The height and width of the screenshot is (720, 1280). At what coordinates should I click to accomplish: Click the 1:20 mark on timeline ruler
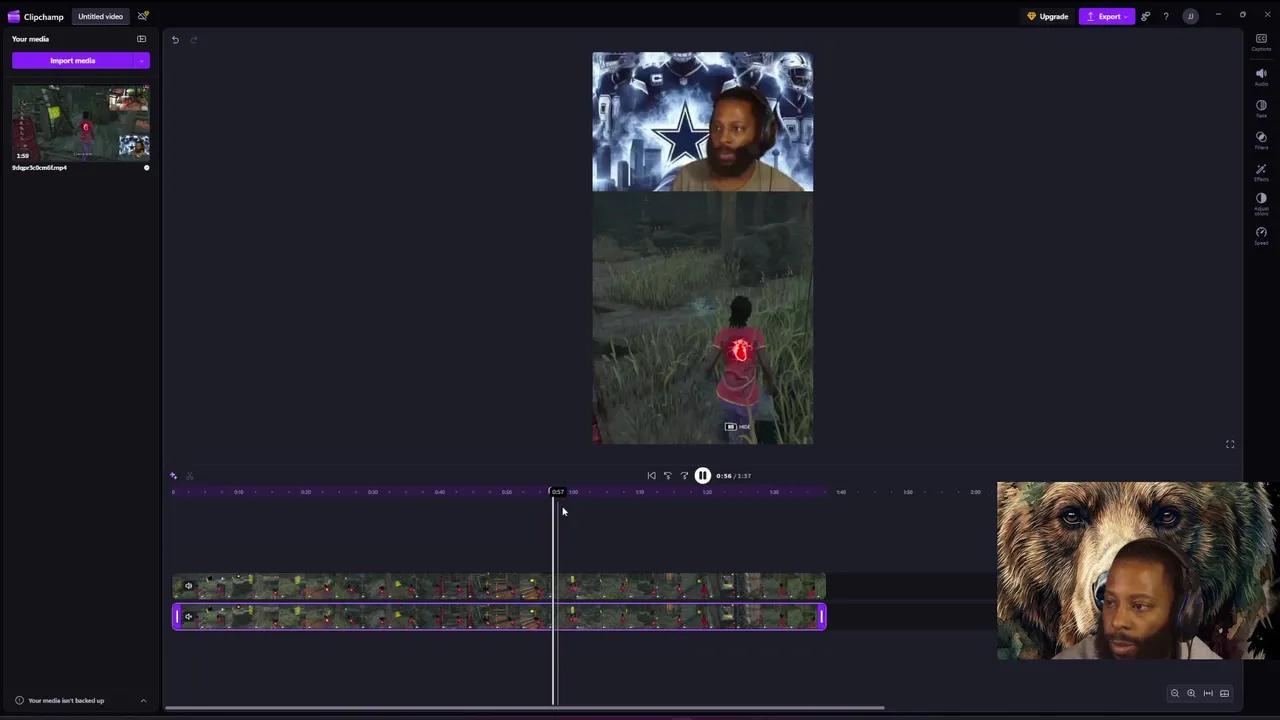[x=707, y=492]
